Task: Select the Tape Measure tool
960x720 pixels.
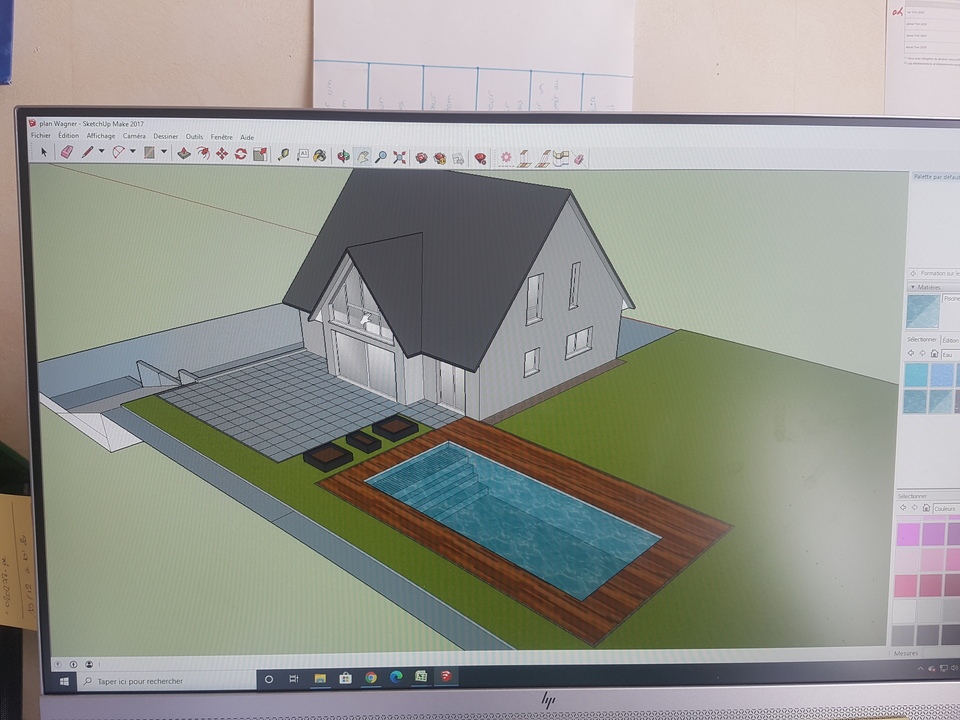Action: tap(283, 155)
